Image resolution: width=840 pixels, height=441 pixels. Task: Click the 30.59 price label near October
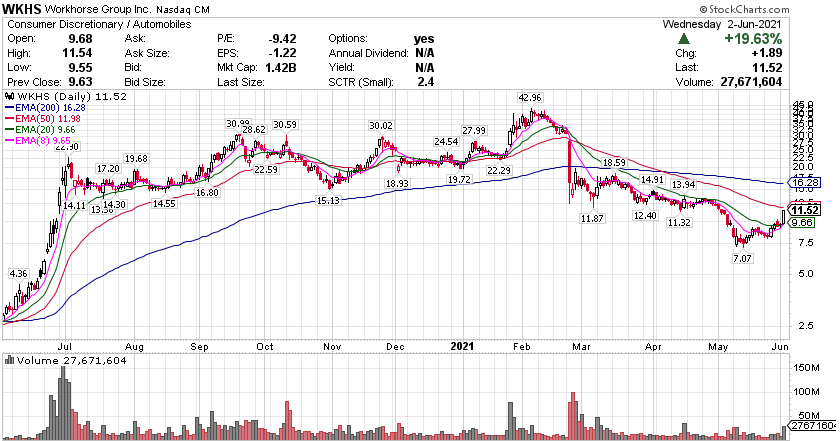point(284,124)
